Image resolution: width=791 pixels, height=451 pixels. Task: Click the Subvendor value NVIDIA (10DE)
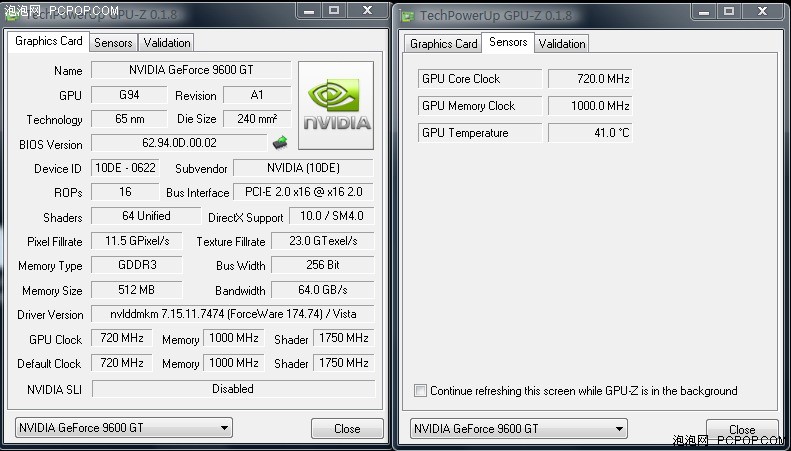tap(304, 168)
